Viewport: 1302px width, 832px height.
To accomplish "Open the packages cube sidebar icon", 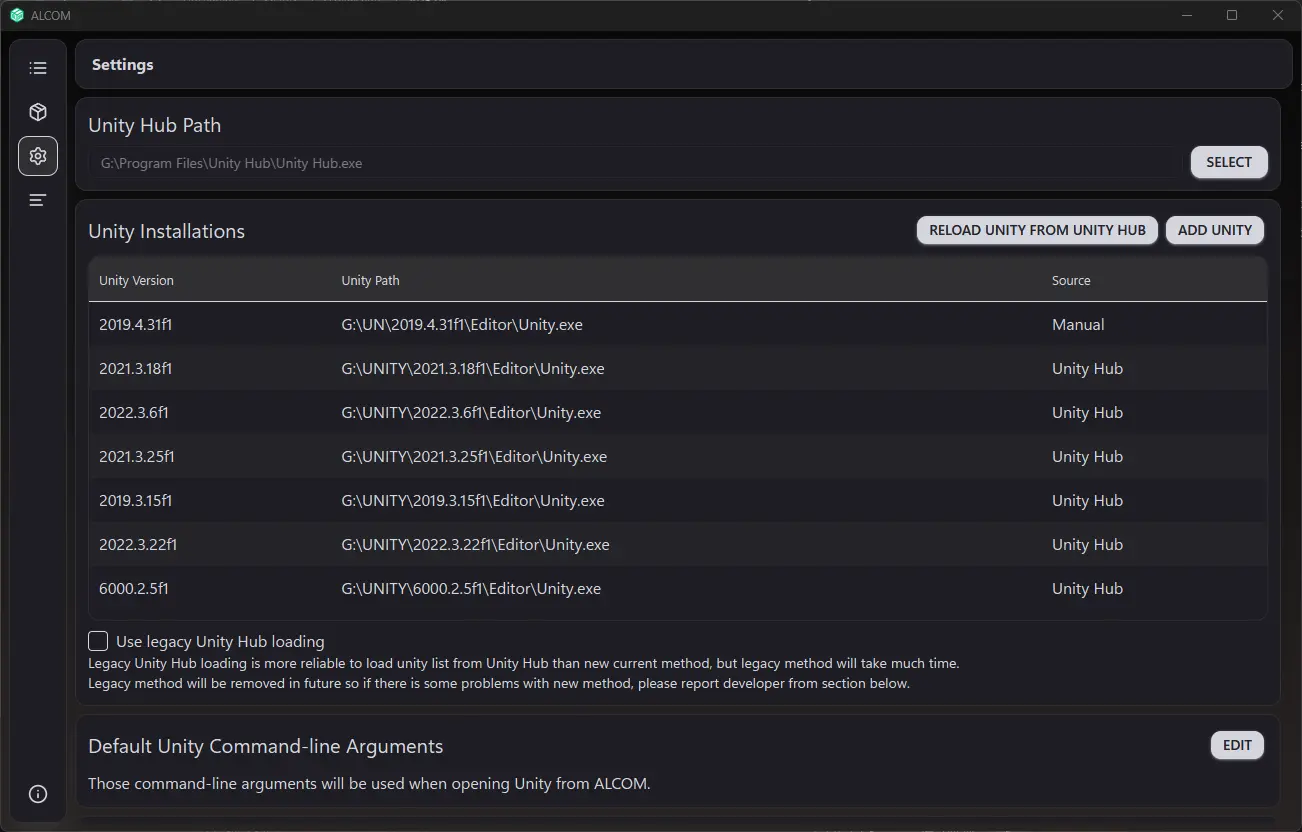I will (x=38, y=112).
